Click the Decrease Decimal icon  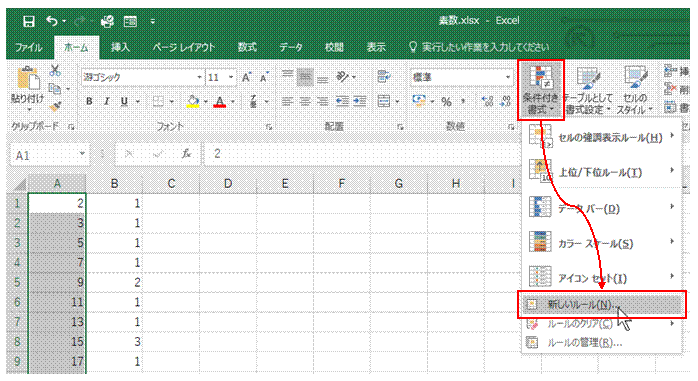[506, 102]
